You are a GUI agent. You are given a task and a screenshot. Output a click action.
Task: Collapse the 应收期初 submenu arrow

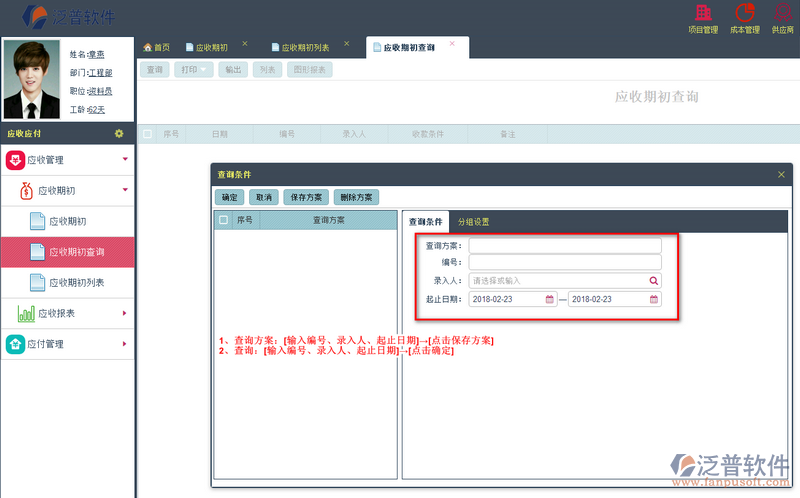[x=125, y=190]
